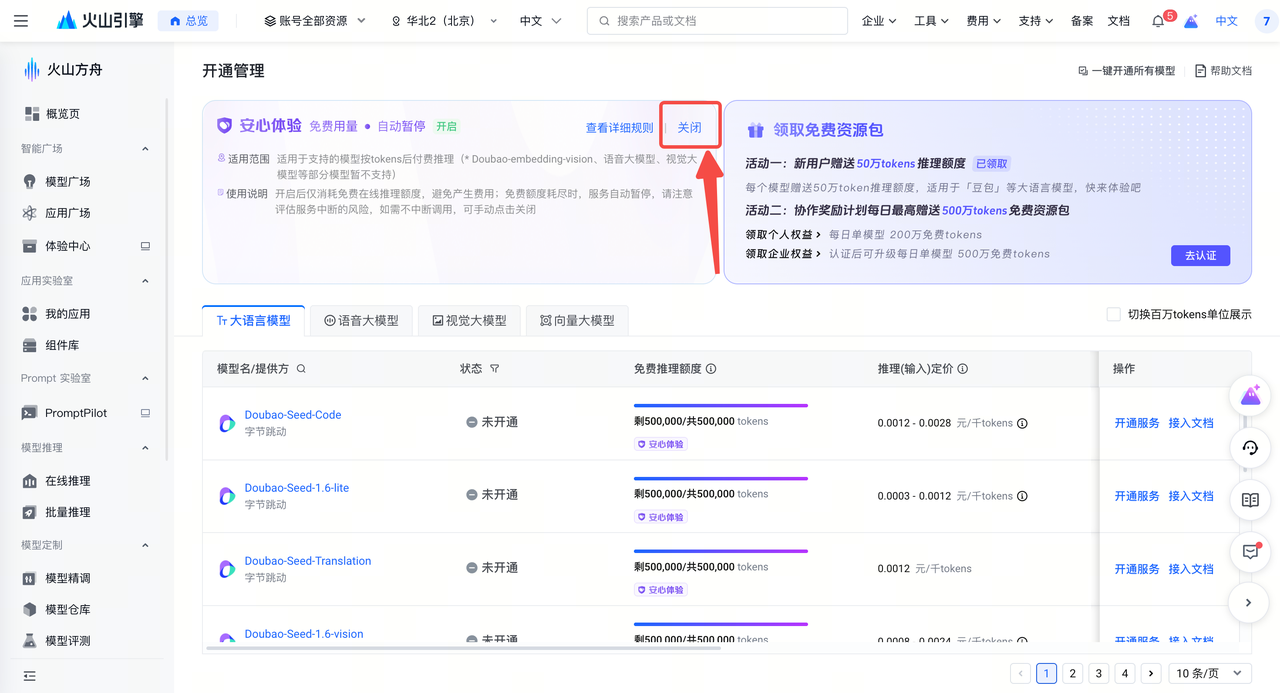Expand the 企业 menu
The height and width of the screenshot is (693, 1280).
tap(879, 21)
